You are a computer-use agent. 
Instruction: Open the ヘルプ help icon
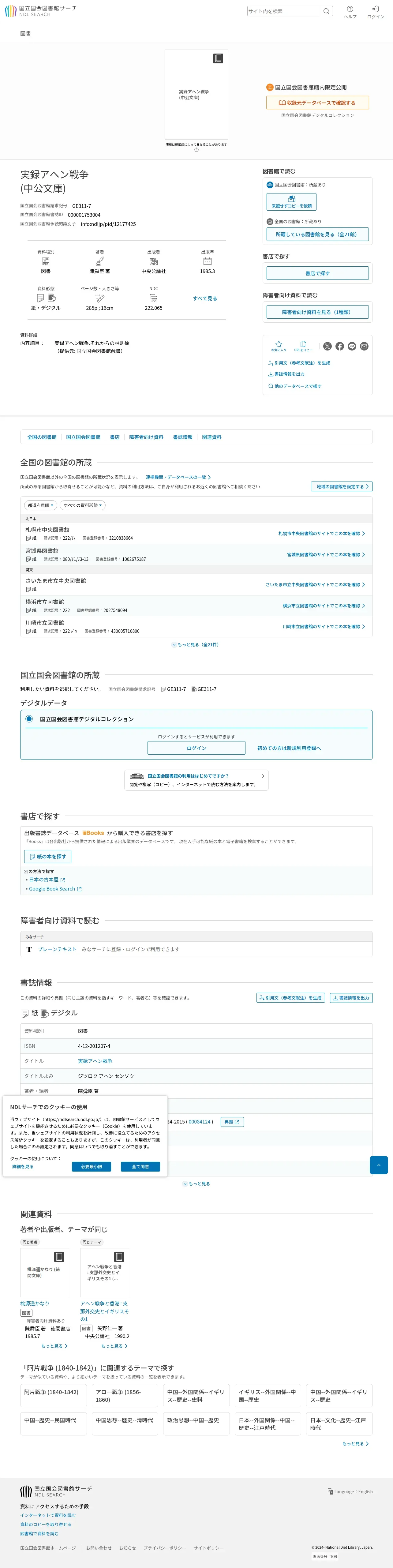coord(350,12)
